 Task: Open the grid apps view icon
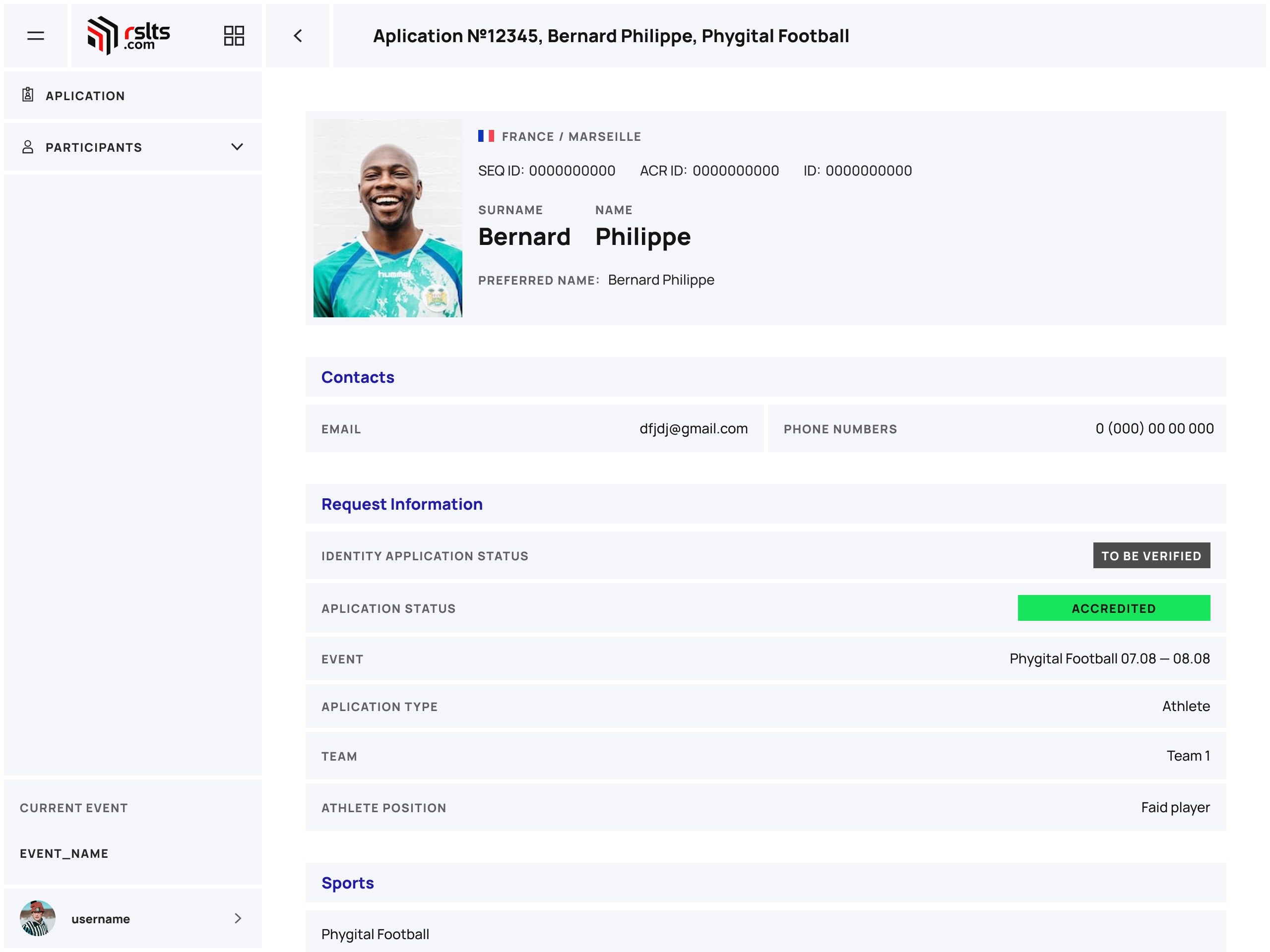[234, 36]
